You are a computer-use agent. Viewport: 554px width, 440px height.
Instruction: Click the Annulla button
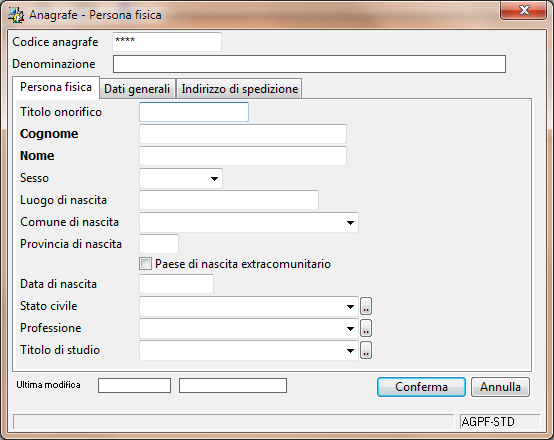pos(500,387)
